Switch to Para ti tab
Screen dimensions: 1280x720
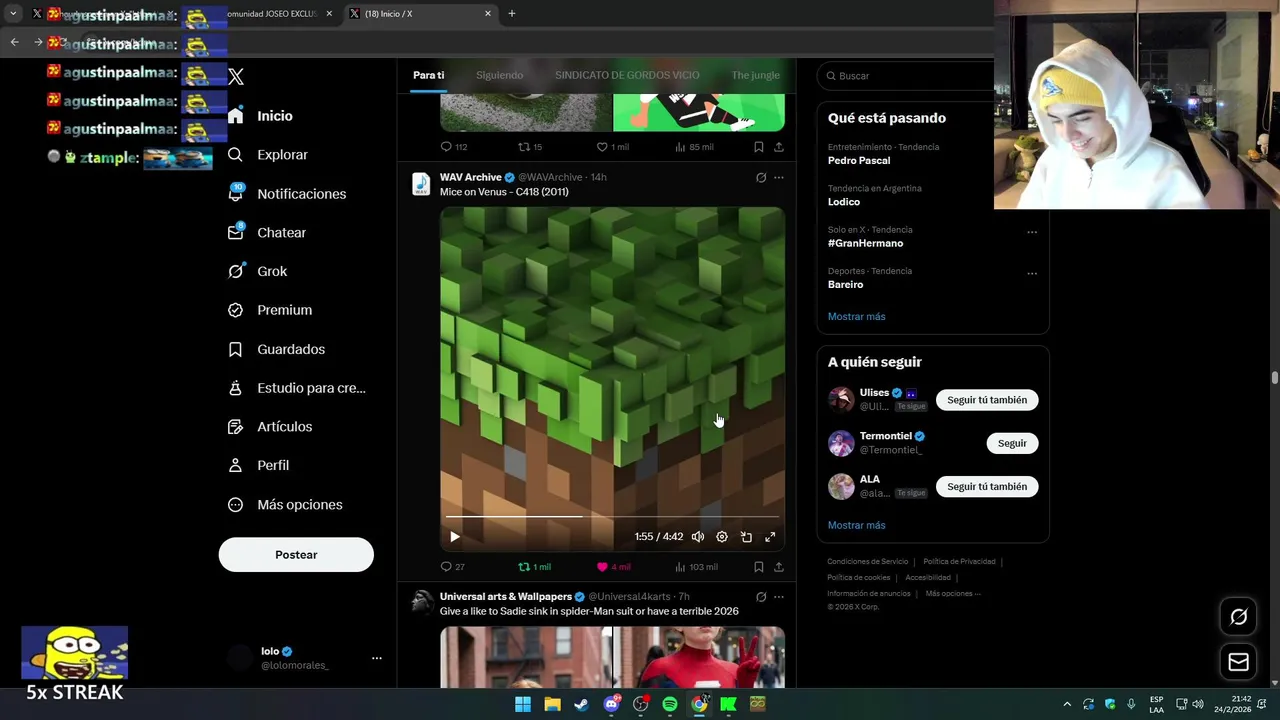point(428,75)
